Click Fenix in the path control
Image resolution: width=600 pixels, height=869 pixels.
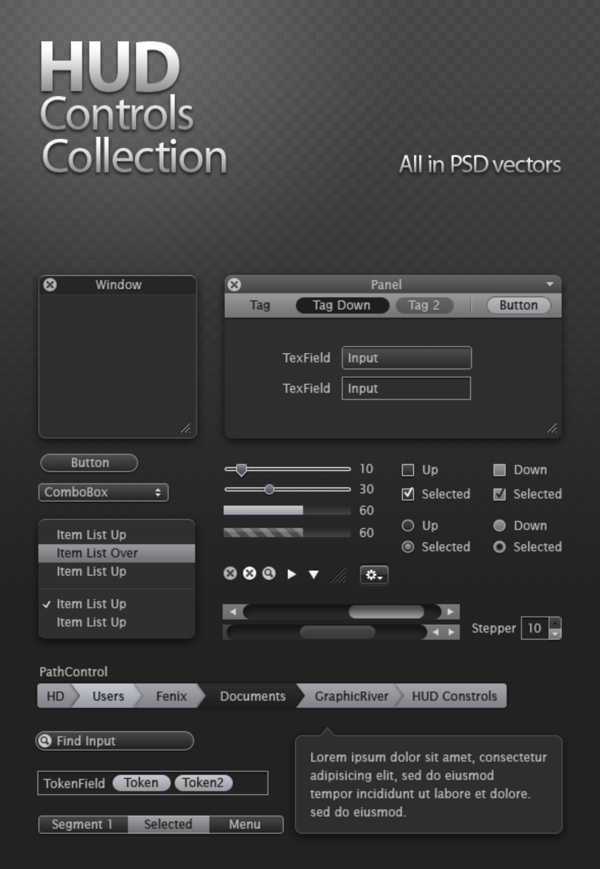[x=171, y=696]
